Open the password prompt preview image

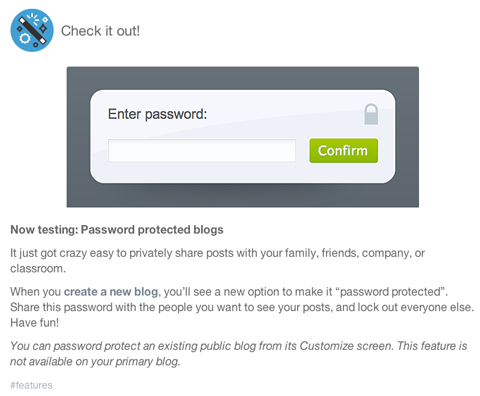(x=243, y=137)
